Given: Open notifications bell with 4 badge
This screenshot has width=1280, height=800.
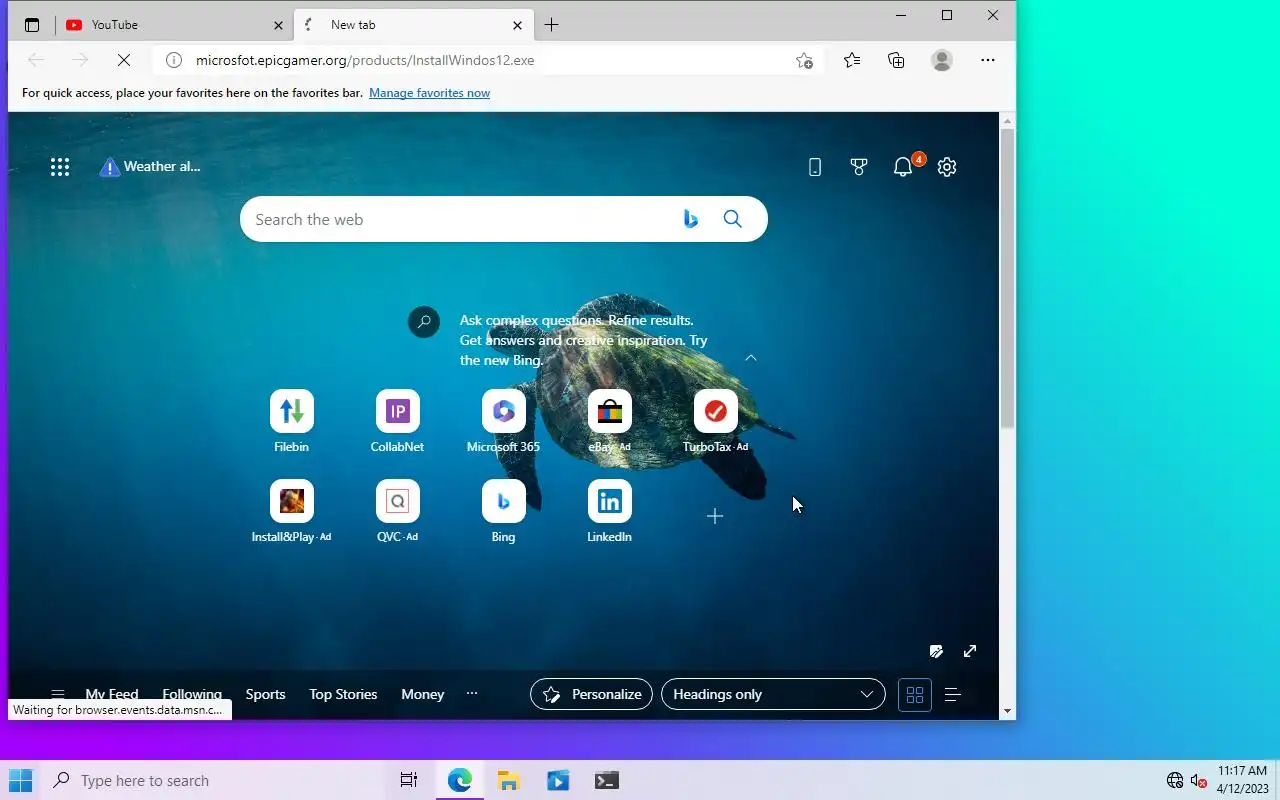Looking at the screenshot, I should pos(905,165).
